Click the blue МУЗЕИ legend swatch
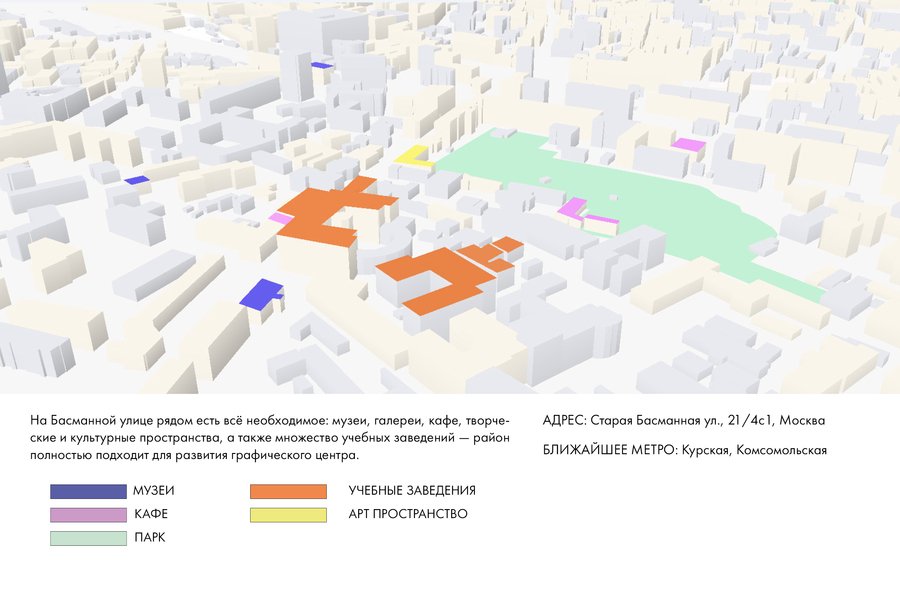 click(x=88, y=491)
